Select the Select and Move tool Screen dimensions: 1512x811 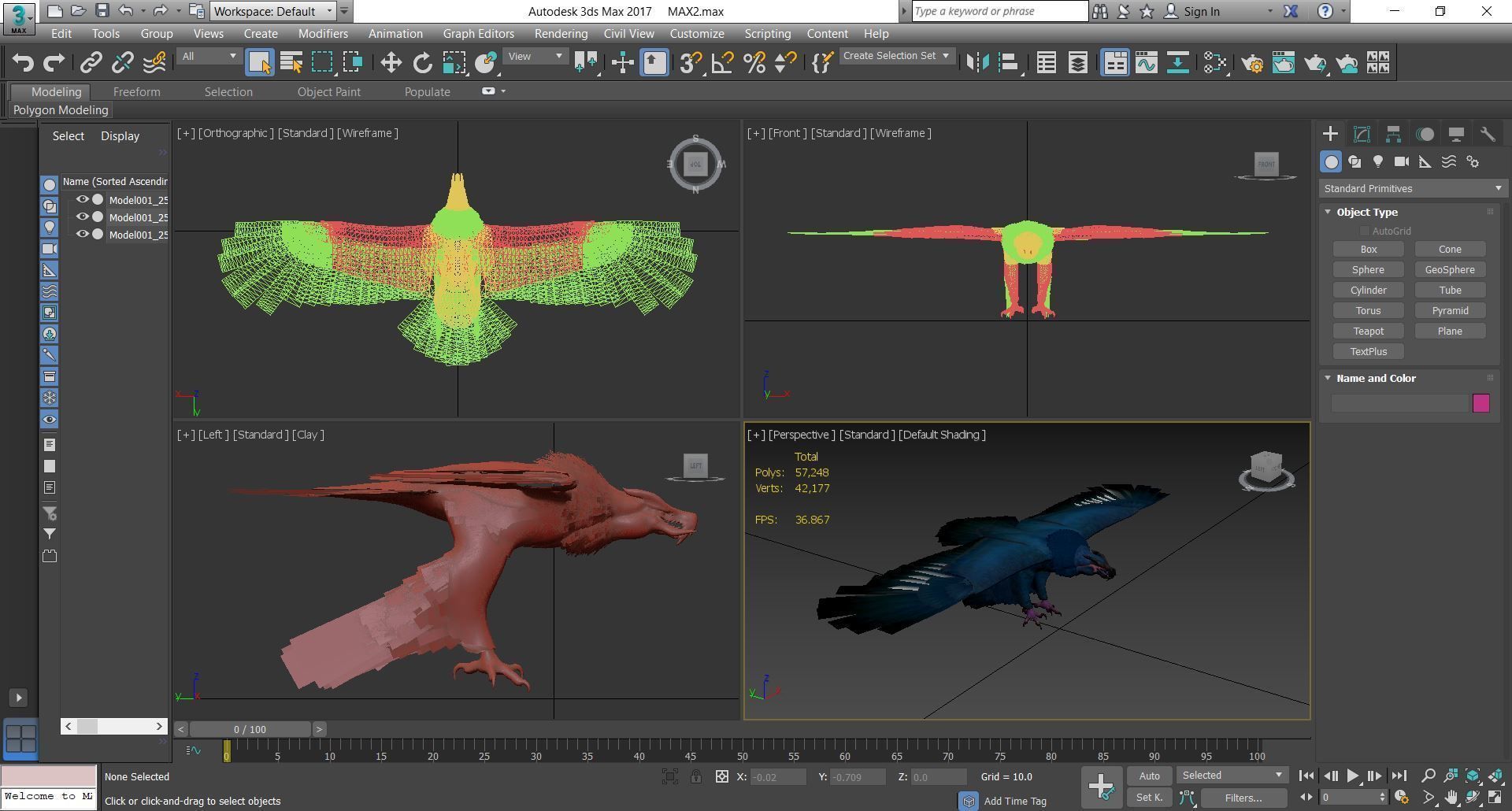391,63
